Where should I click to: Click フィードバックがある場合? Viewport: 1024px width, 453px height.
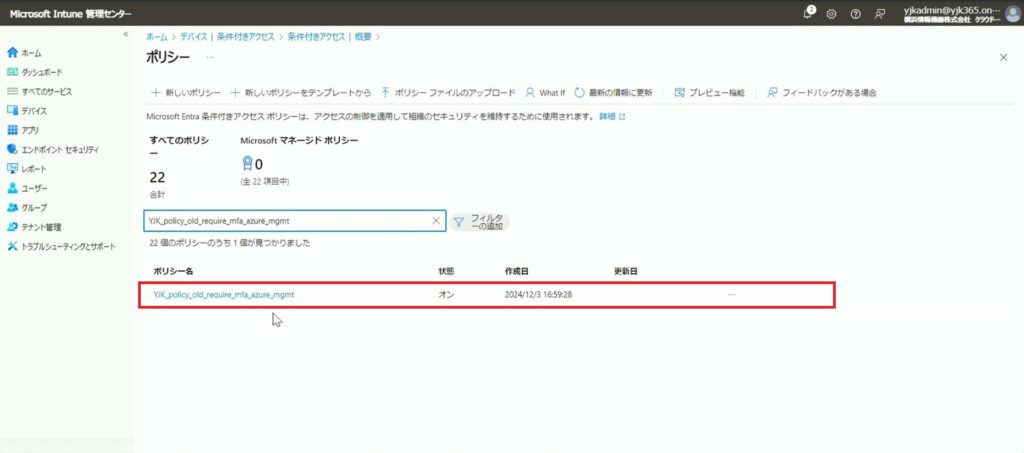pos(822,93)
